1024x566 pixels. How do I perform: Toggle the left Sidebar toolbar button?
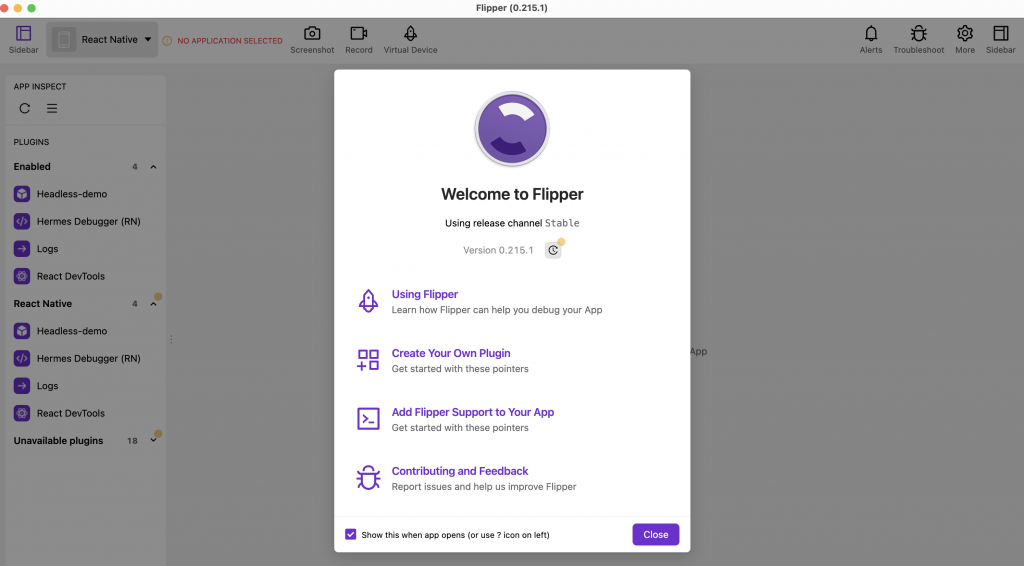[24, 39]
